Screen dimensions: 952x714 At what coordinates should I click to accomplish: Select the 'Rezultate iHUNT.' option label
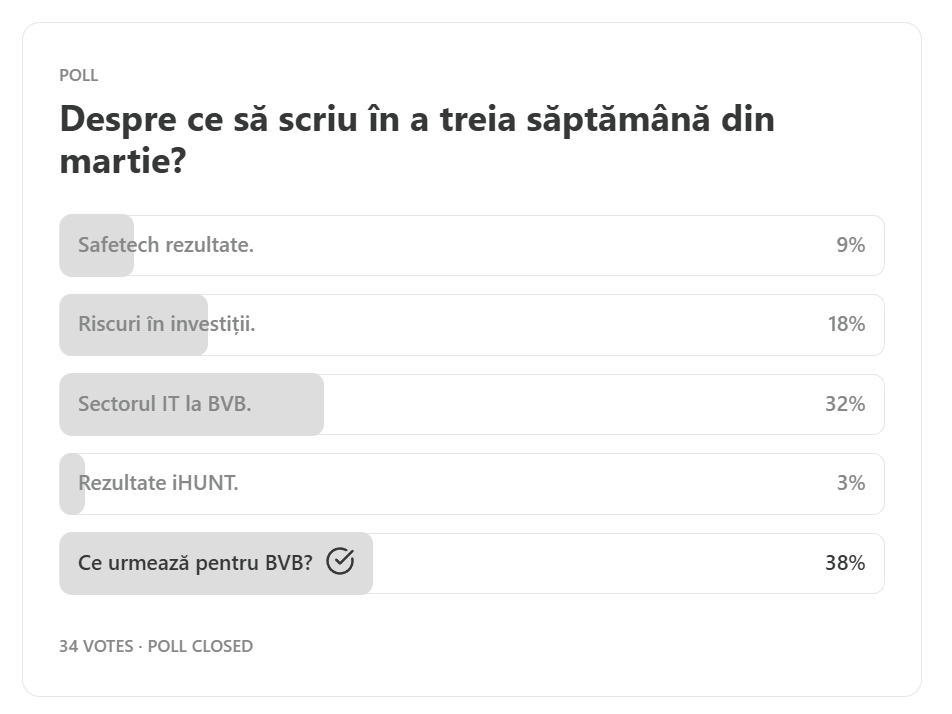click(x=158, y=483)
